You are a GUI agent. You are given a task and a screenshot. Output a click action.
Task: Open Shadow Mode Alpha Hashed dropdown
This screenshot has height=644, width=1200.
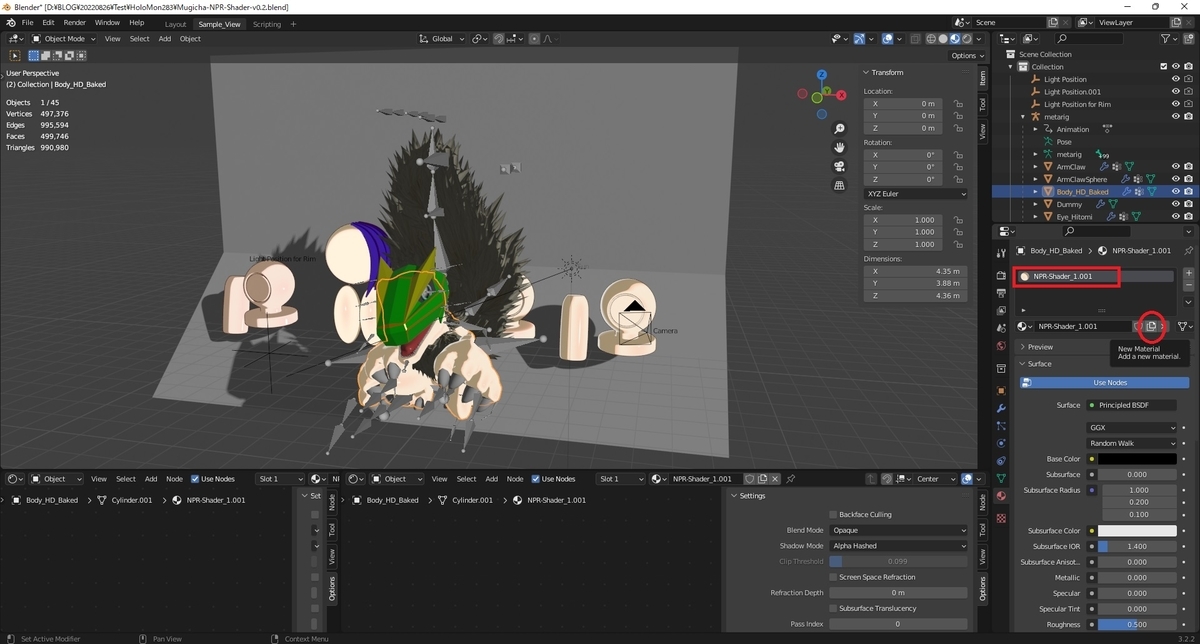pyautogui.click(x=898, y=546)
